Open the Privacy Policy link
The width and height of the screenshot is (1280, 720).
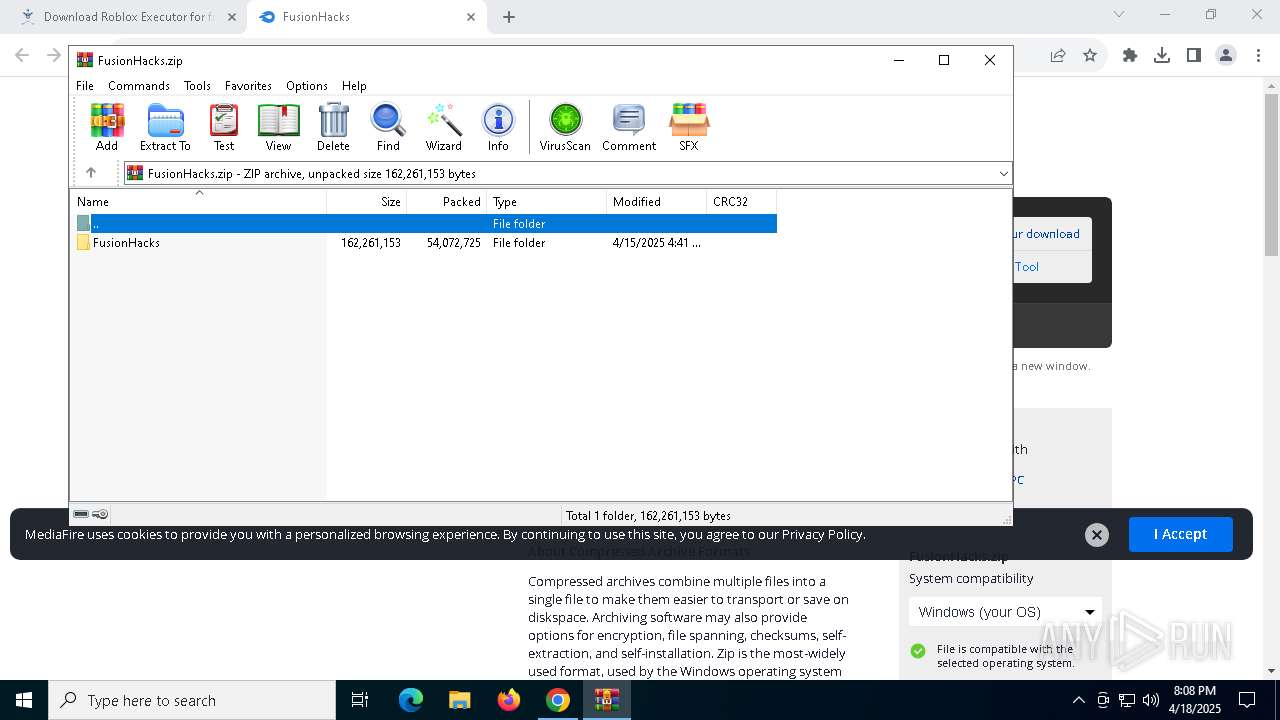821,534
